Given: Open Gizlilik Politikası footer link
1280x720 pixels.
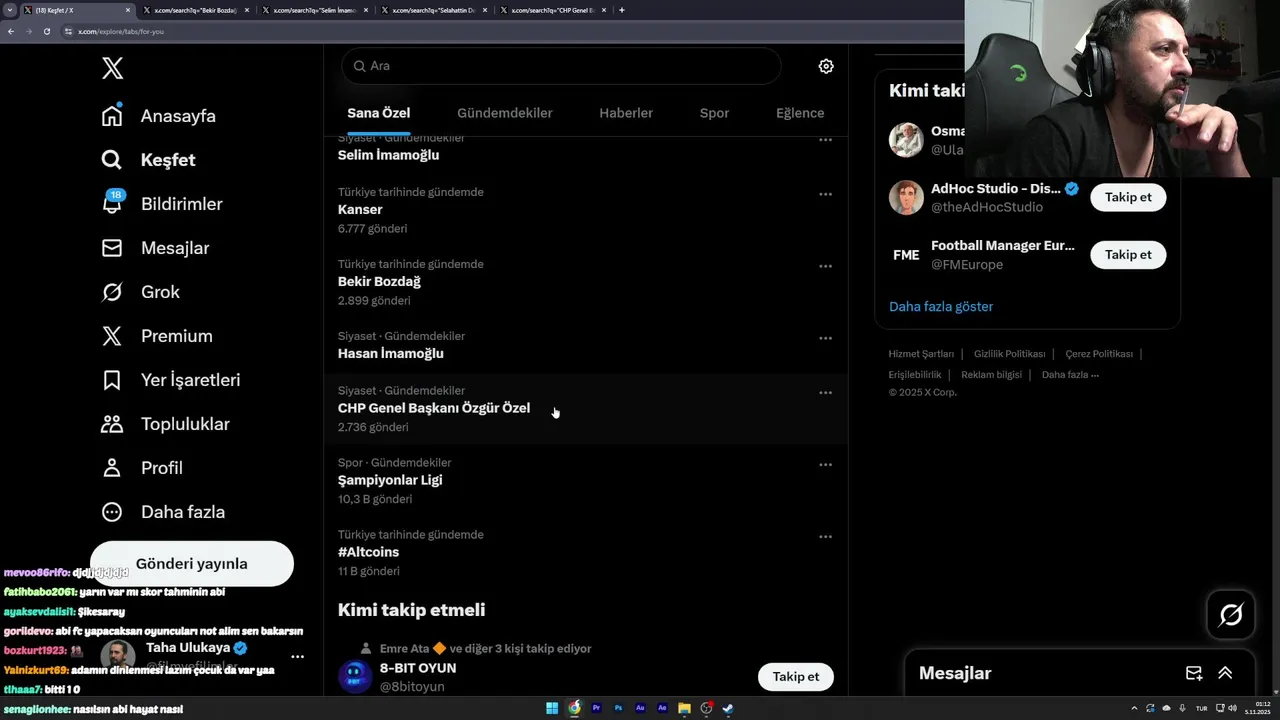Looking at the screenshot, I should (1009, 354).
